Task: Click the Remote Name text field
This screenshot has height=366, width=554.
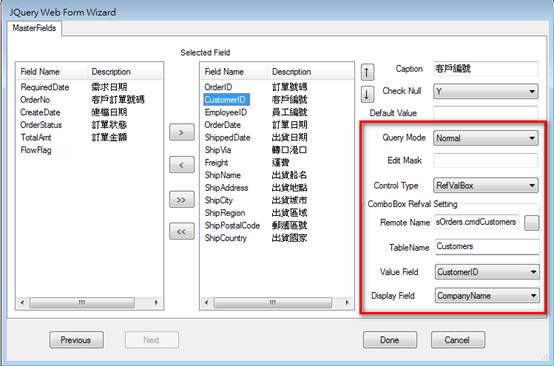Action: click(477, 222)
